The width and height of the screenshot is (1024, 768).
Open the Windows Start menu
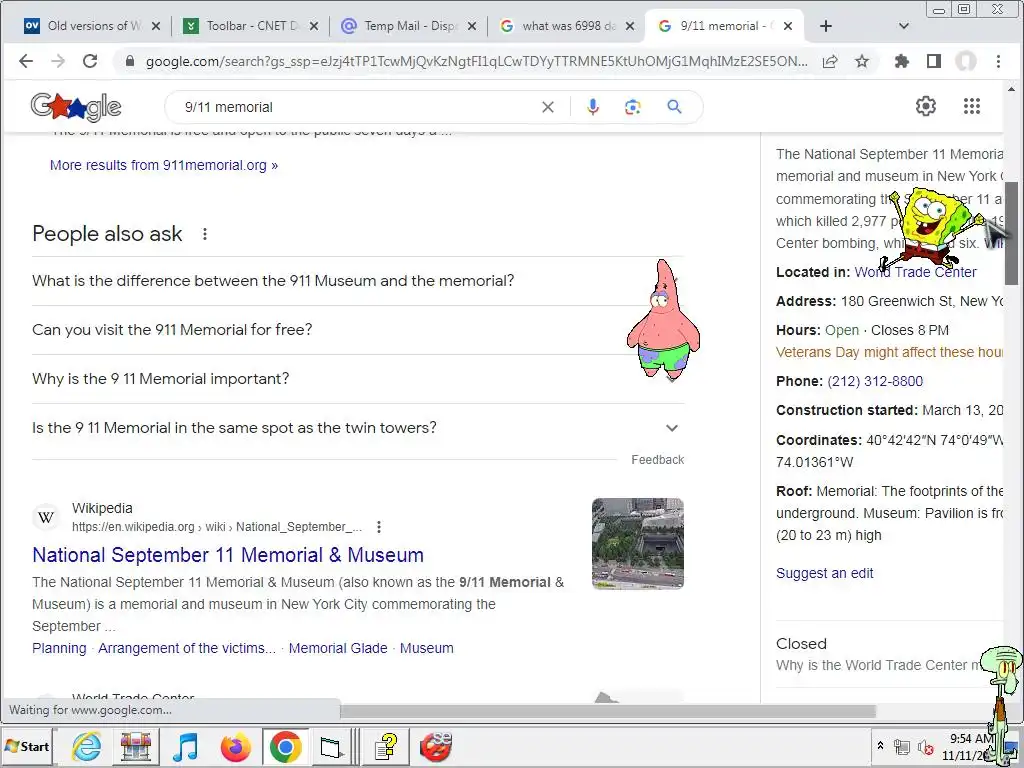pyautogui.click(x=27, y=746)
